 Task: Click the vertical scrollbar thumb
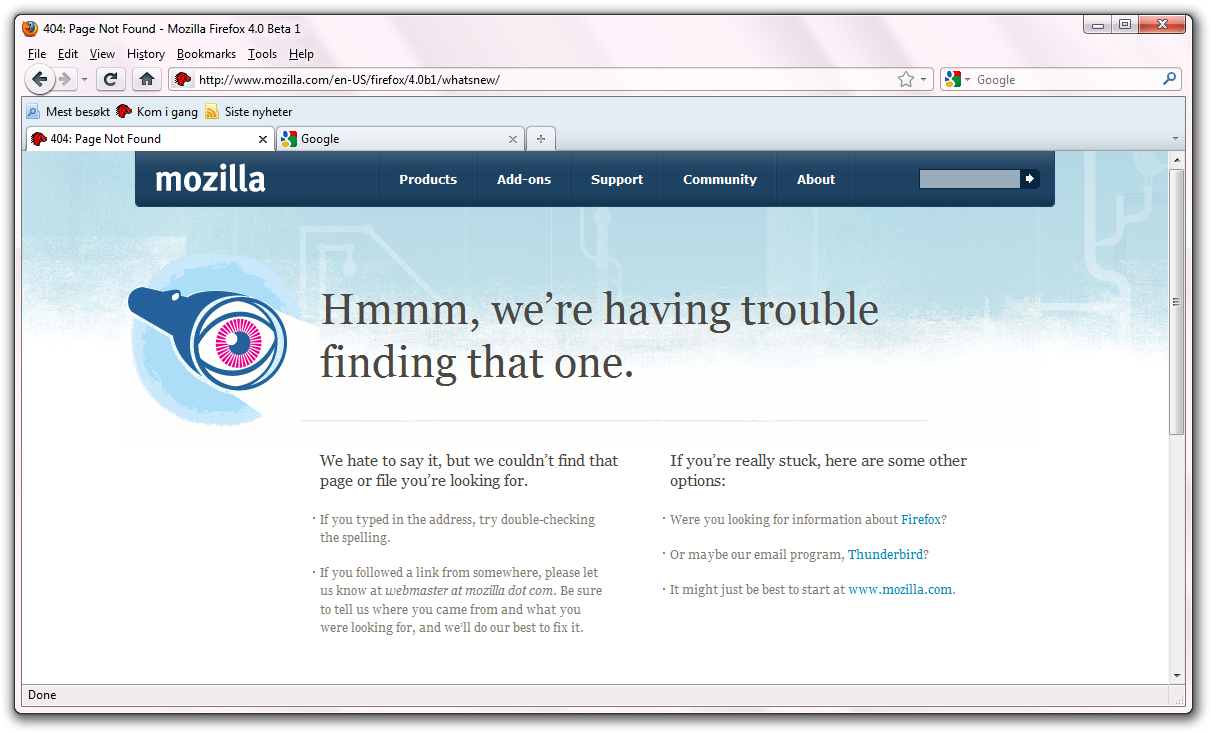[x=1177, y=302]
